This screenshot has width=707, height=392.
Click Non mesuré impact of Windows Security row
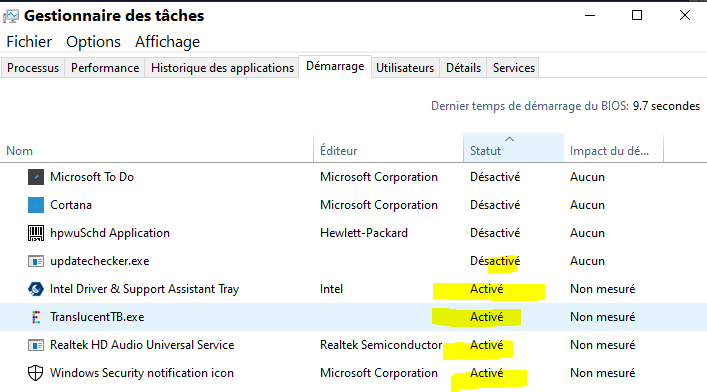click(x=602, y=373)
